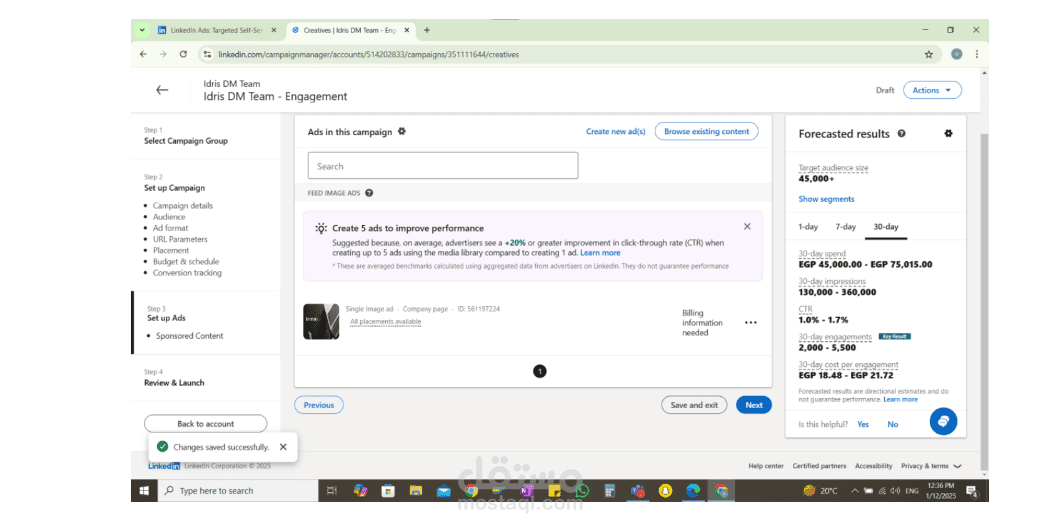Viewport: 1042px width, 525px height.
Task: Select the 30-day forecast tab
Action: coord(885,227)
